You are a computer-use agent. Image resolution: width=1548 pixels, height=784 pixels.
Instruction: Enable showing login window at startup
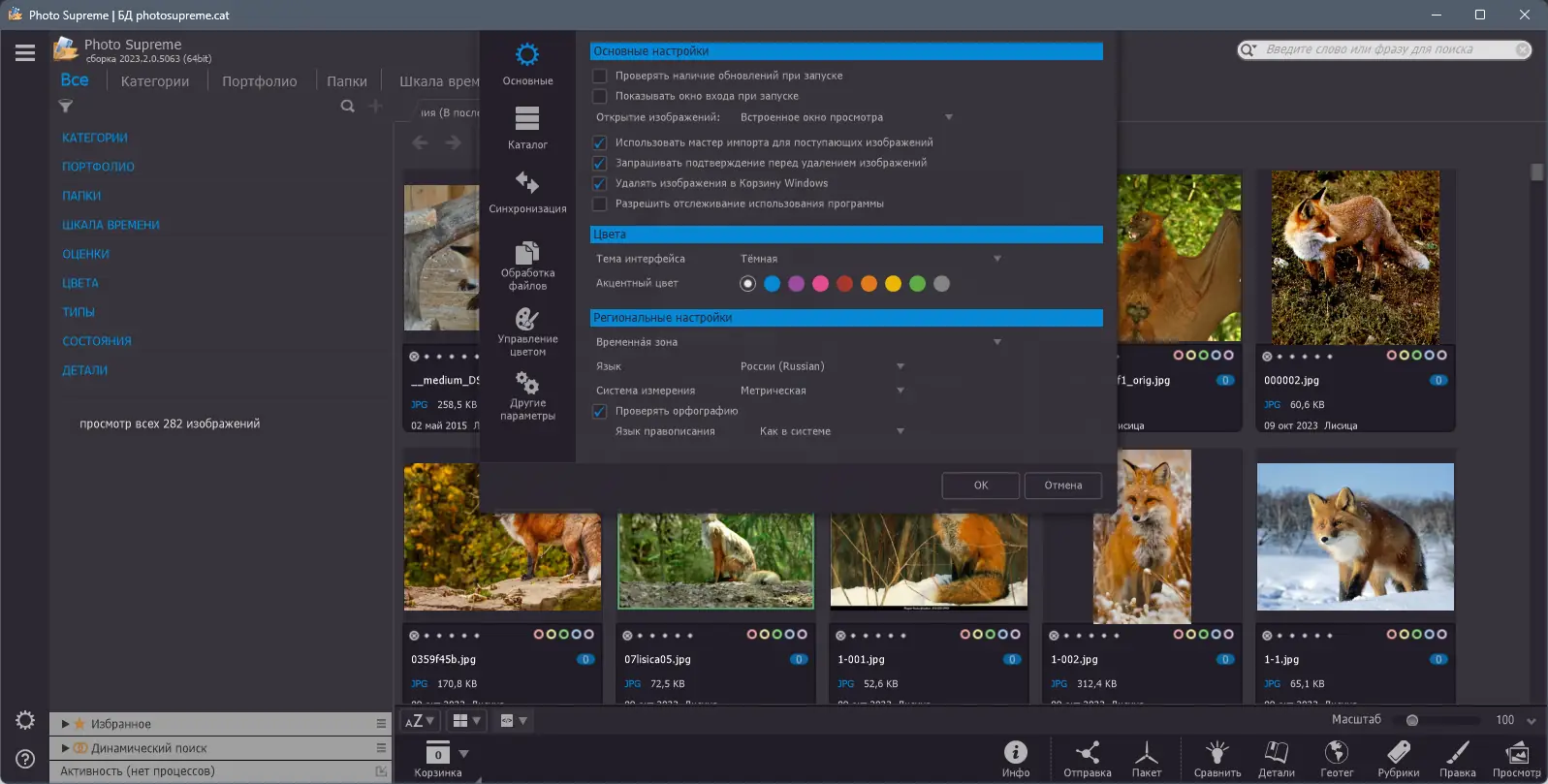600,96
